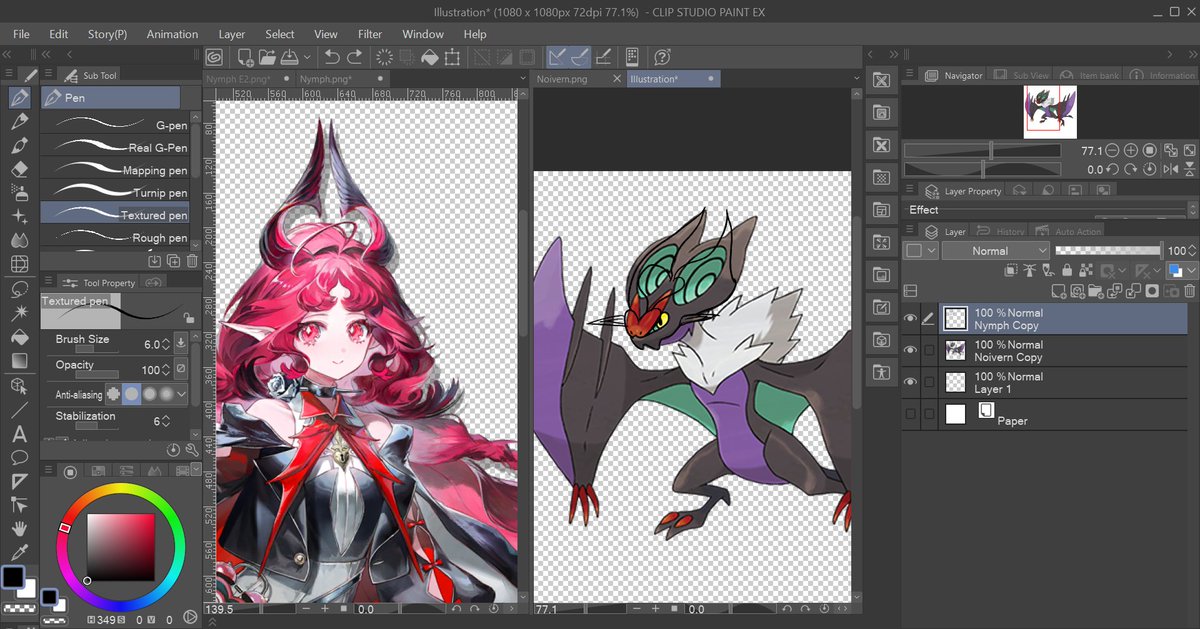This screenshot has width=1200, height=629.
Task: Select the Balloon tool
Action: pos(19,458)
